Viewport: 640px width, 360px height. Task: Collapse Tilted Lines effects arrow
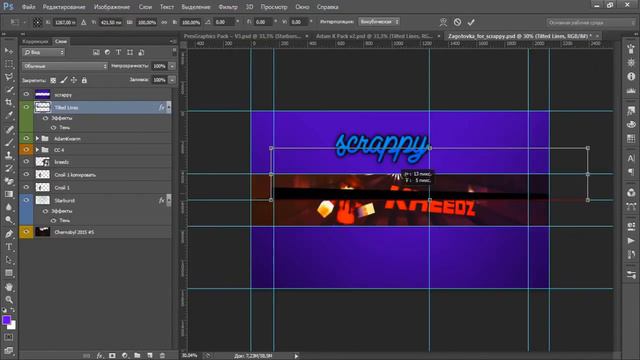[168, 107]
